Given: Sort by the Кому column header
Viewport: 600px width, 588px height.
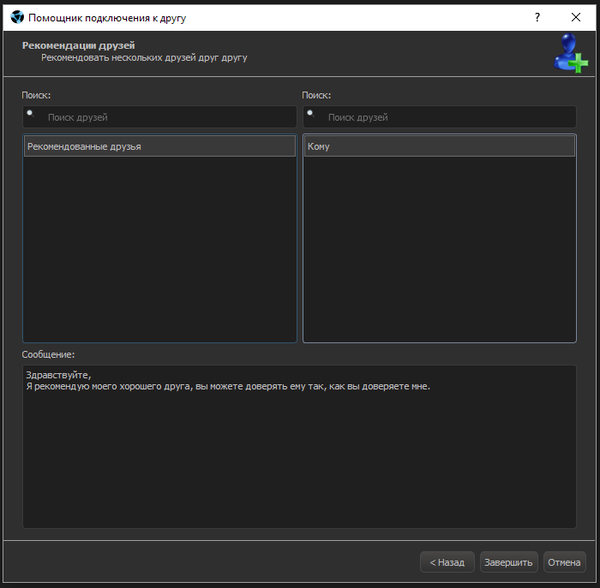Looking at the screenshot, I should (x=439, y=147).
